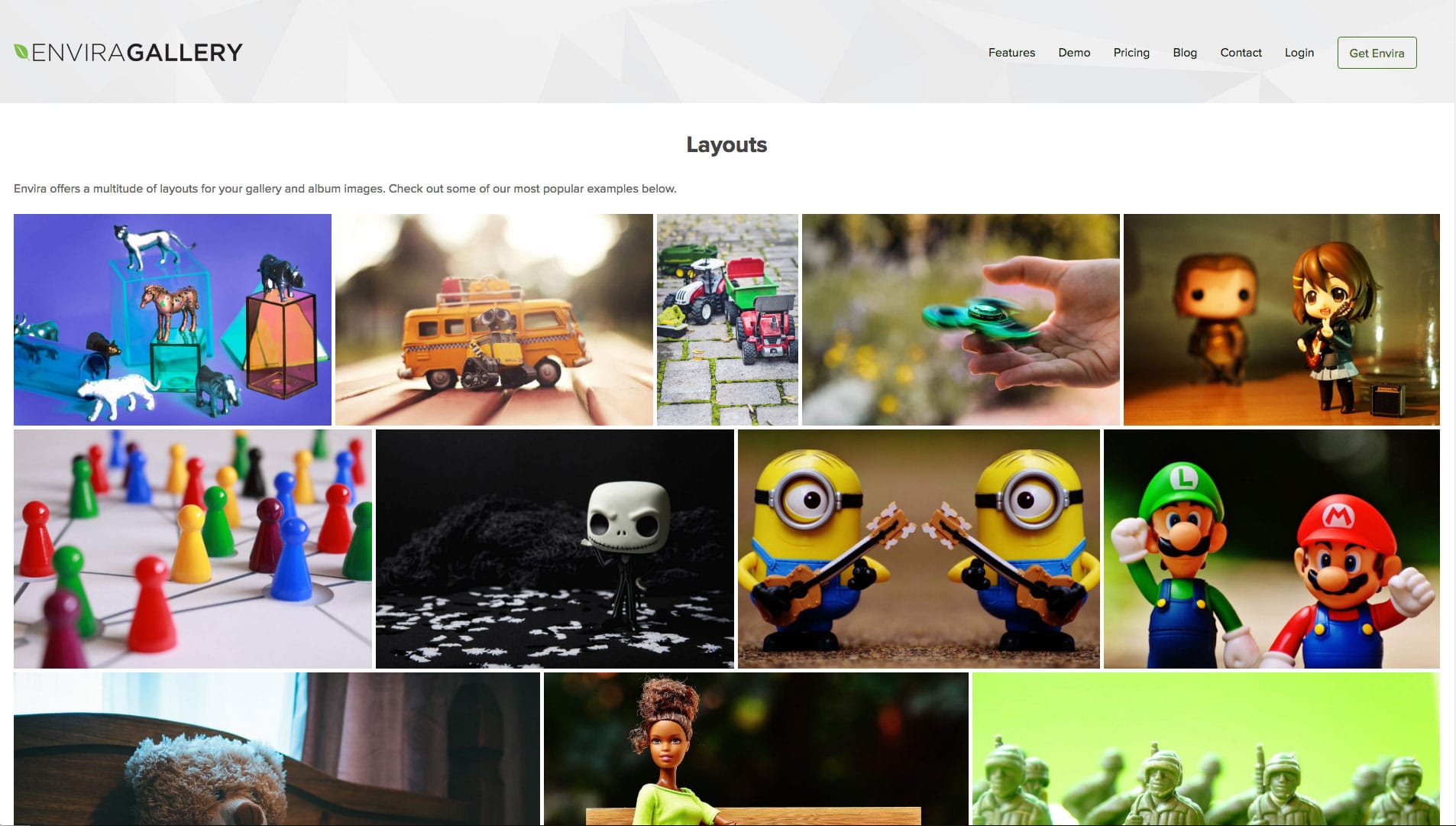
Task: Open the anime guitar figurine image
Action: click(1281, 319)
